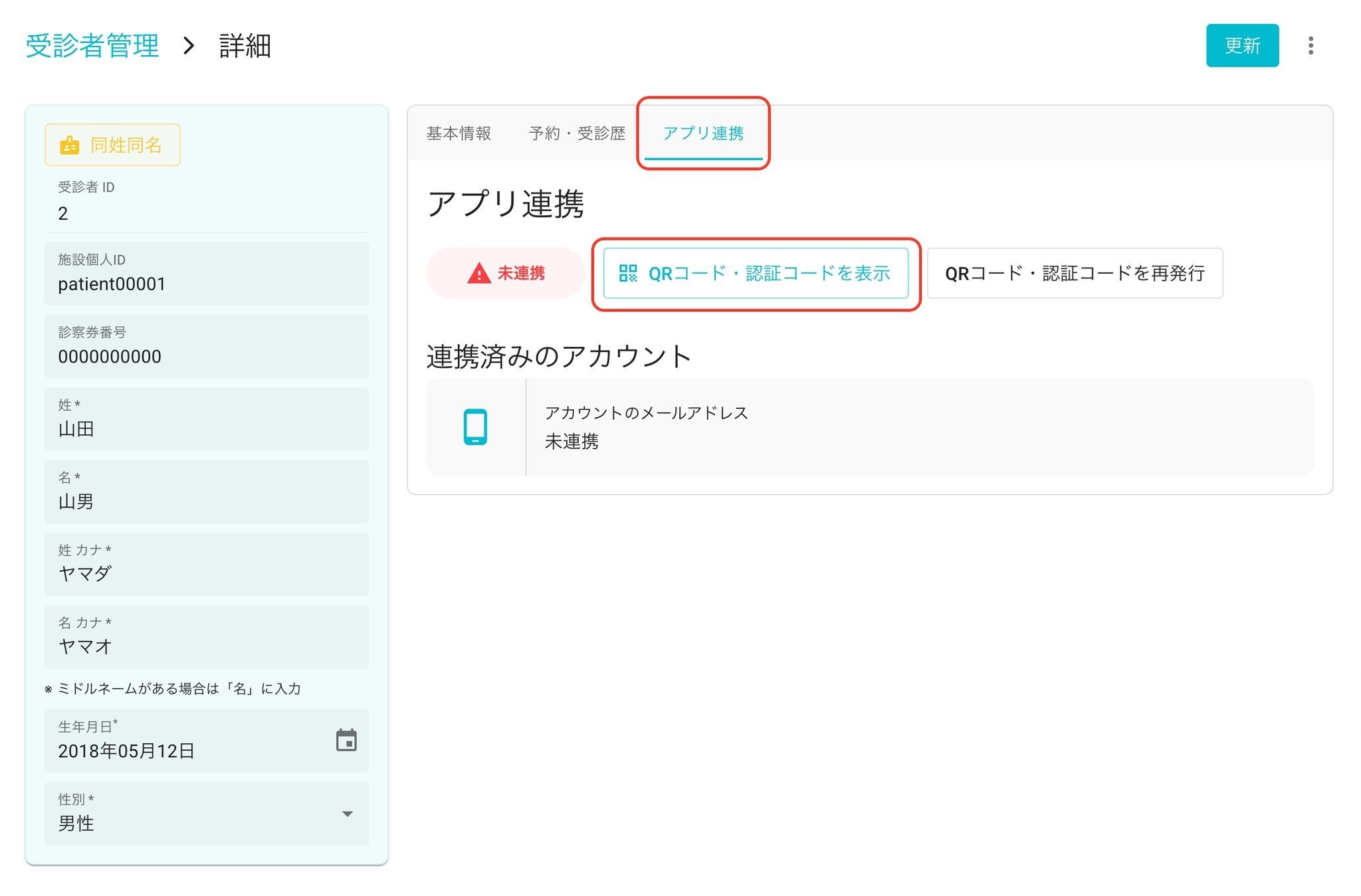Click the red warning triangle icon
This screenshot has height=896, width=1361.
[x=478, y=273]
